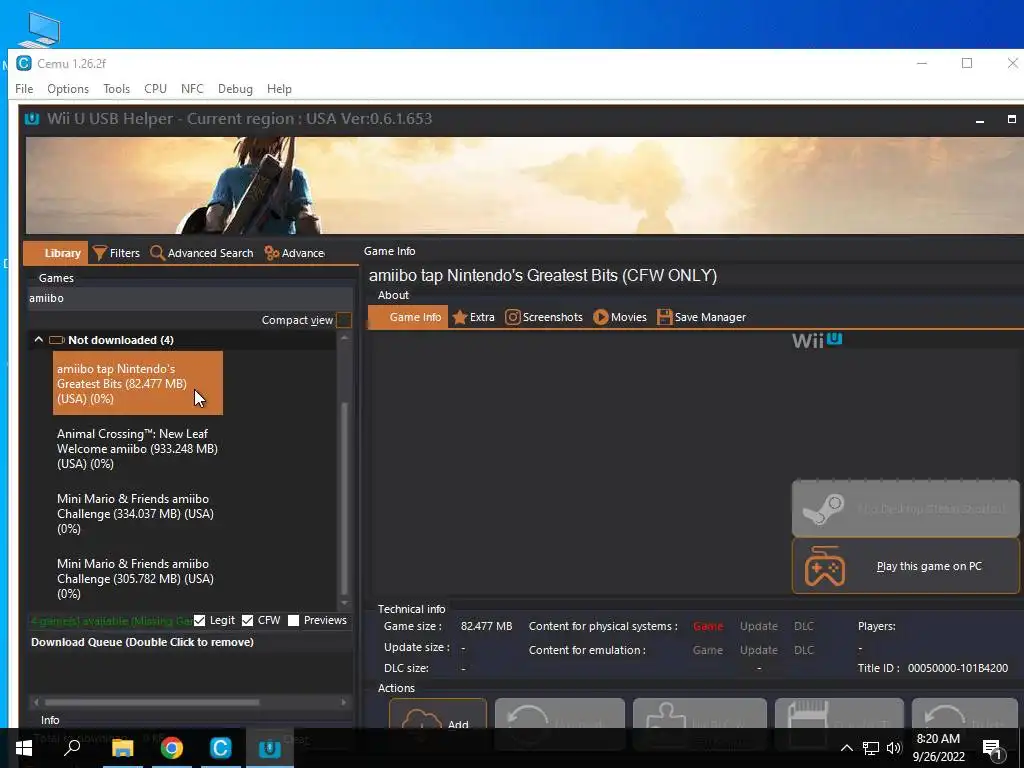Click download queue scroll left arrow

(x=36, y=703)
